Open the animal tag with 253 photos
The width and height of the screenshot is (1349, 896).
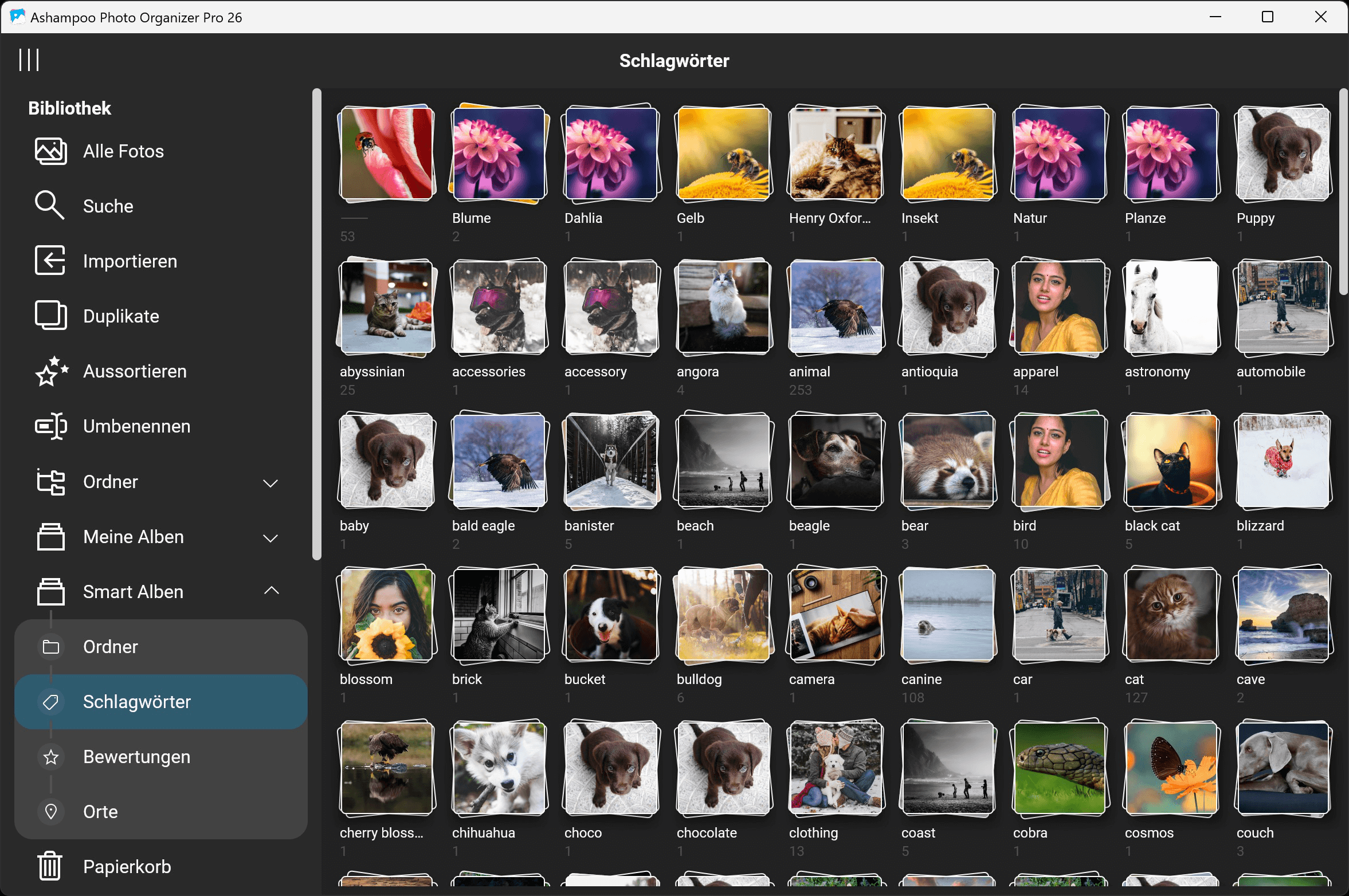(x=835, y=307)
